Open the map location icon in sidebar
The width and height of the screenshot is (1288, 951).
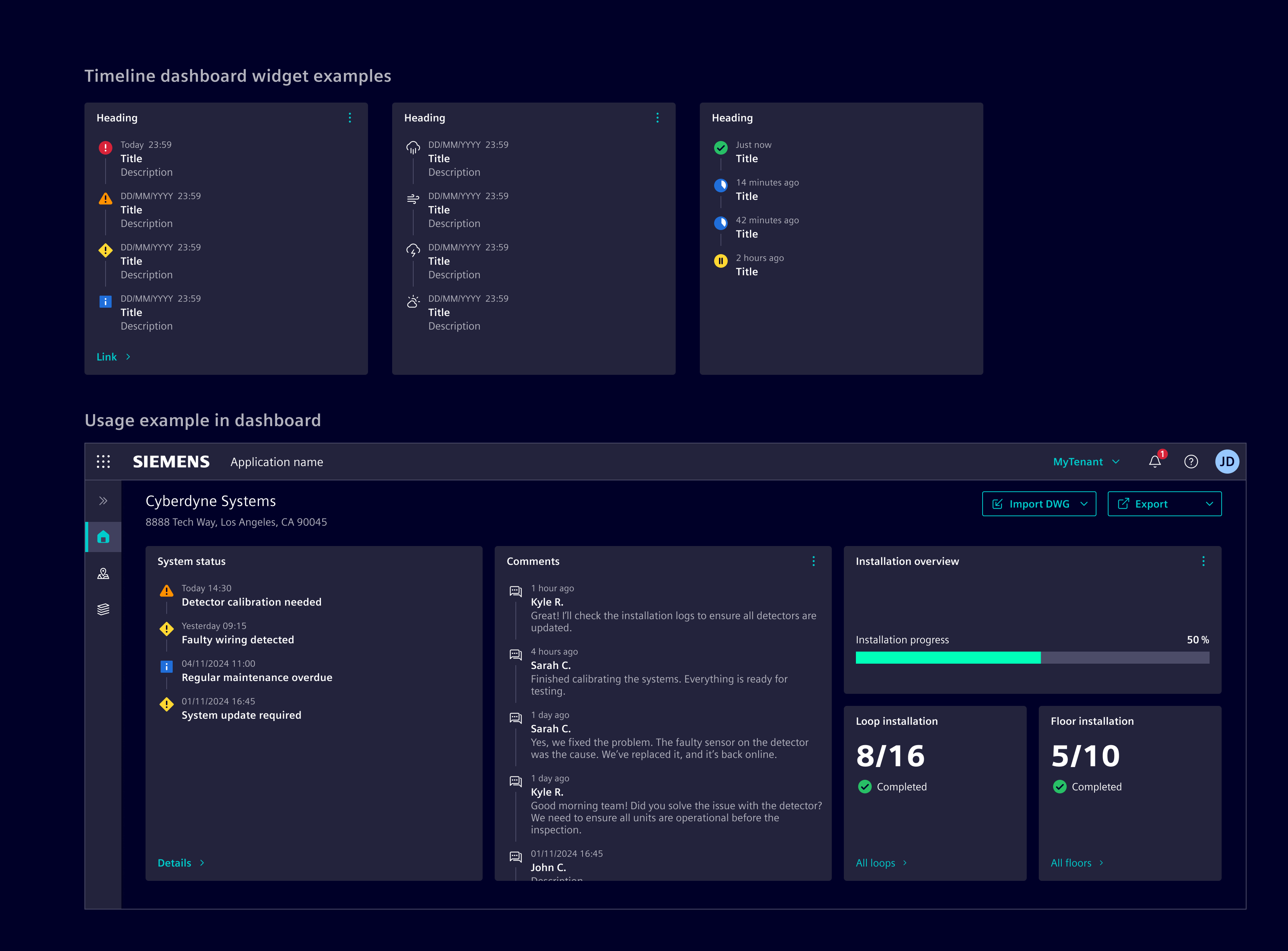[103, 573]
